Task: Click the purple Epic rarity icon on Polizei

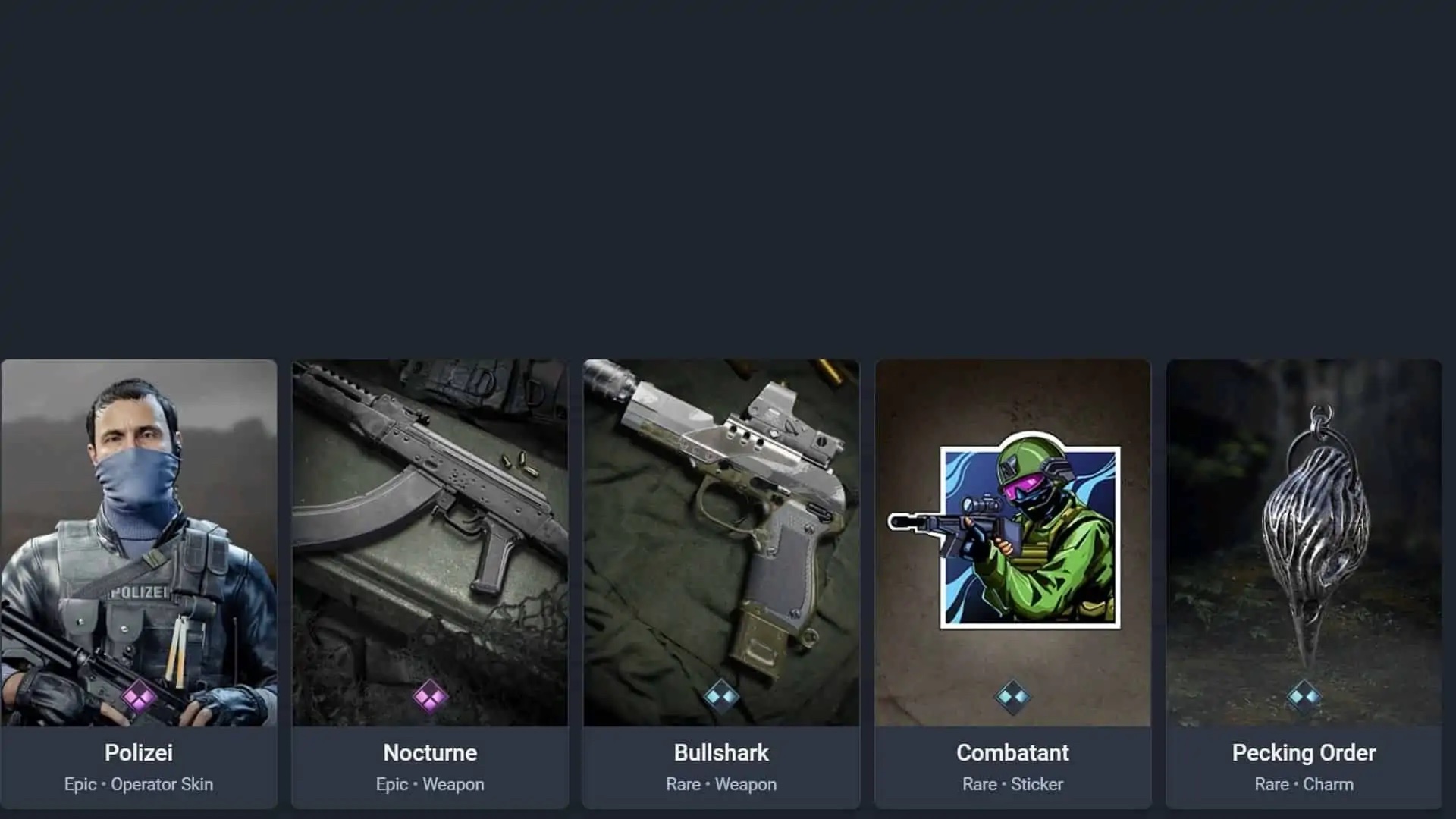Action: click(139, 696)
